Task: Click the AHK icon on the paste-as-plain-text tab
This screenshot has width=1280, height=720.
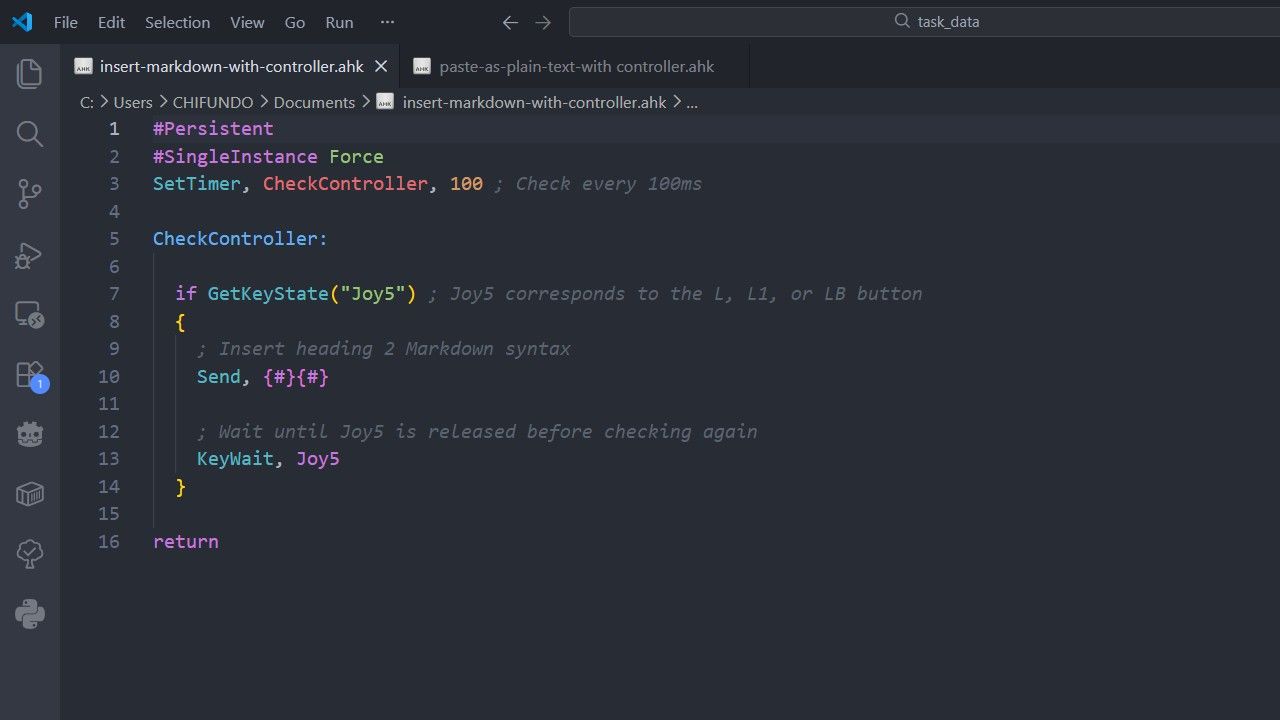Action: [x=422, y=67]
